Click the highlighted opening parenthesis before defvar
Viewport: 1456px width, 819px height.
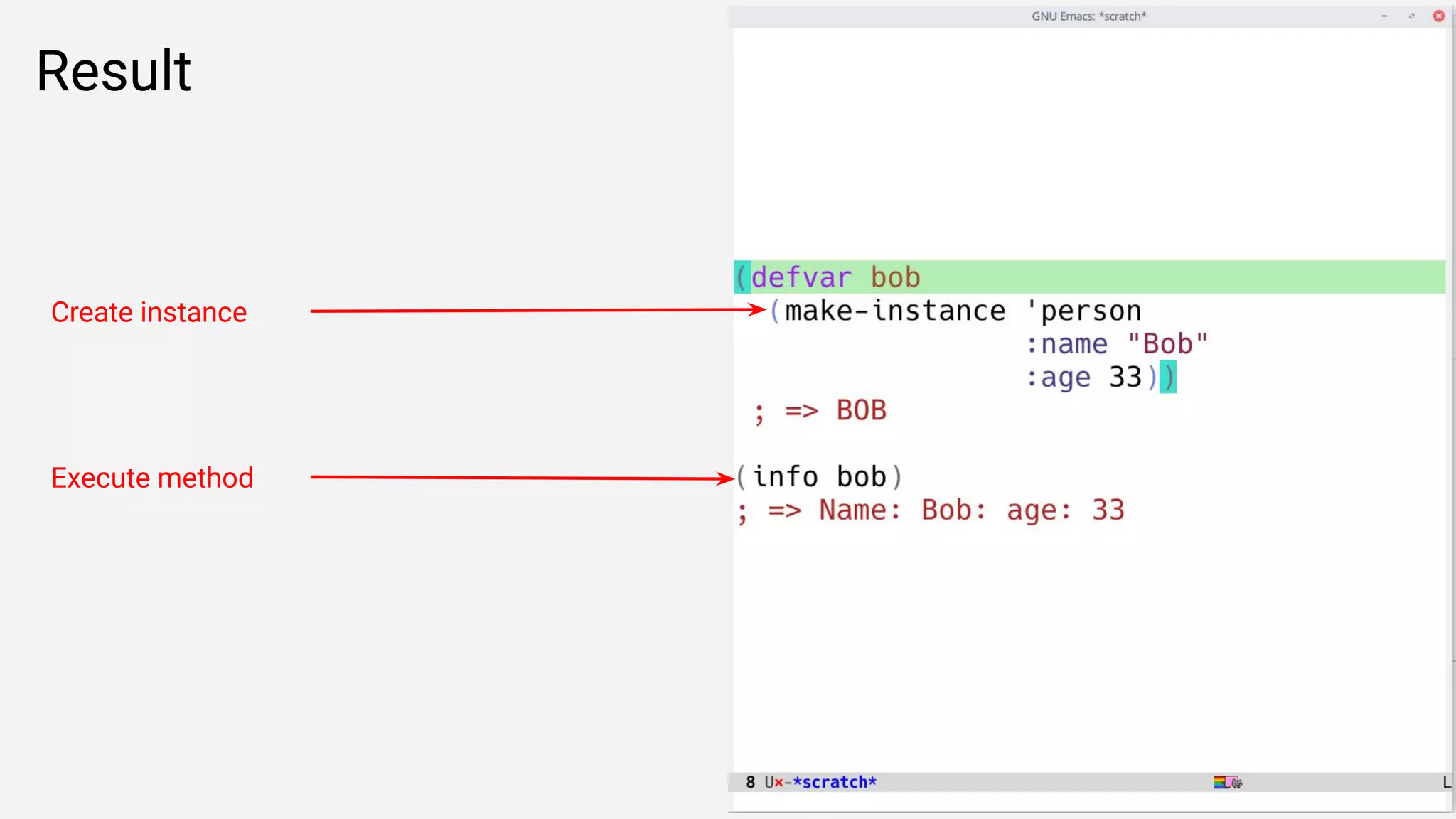[742, 277]
